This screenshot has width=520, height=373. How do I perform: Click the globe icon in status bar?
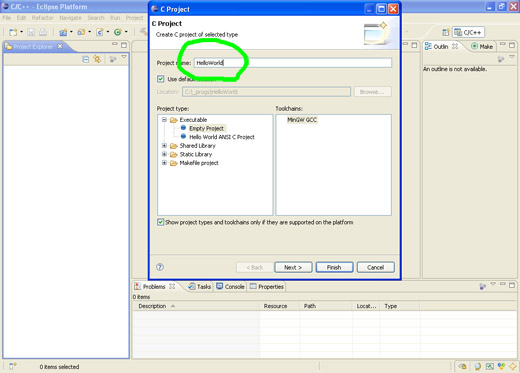pos(477,366)
